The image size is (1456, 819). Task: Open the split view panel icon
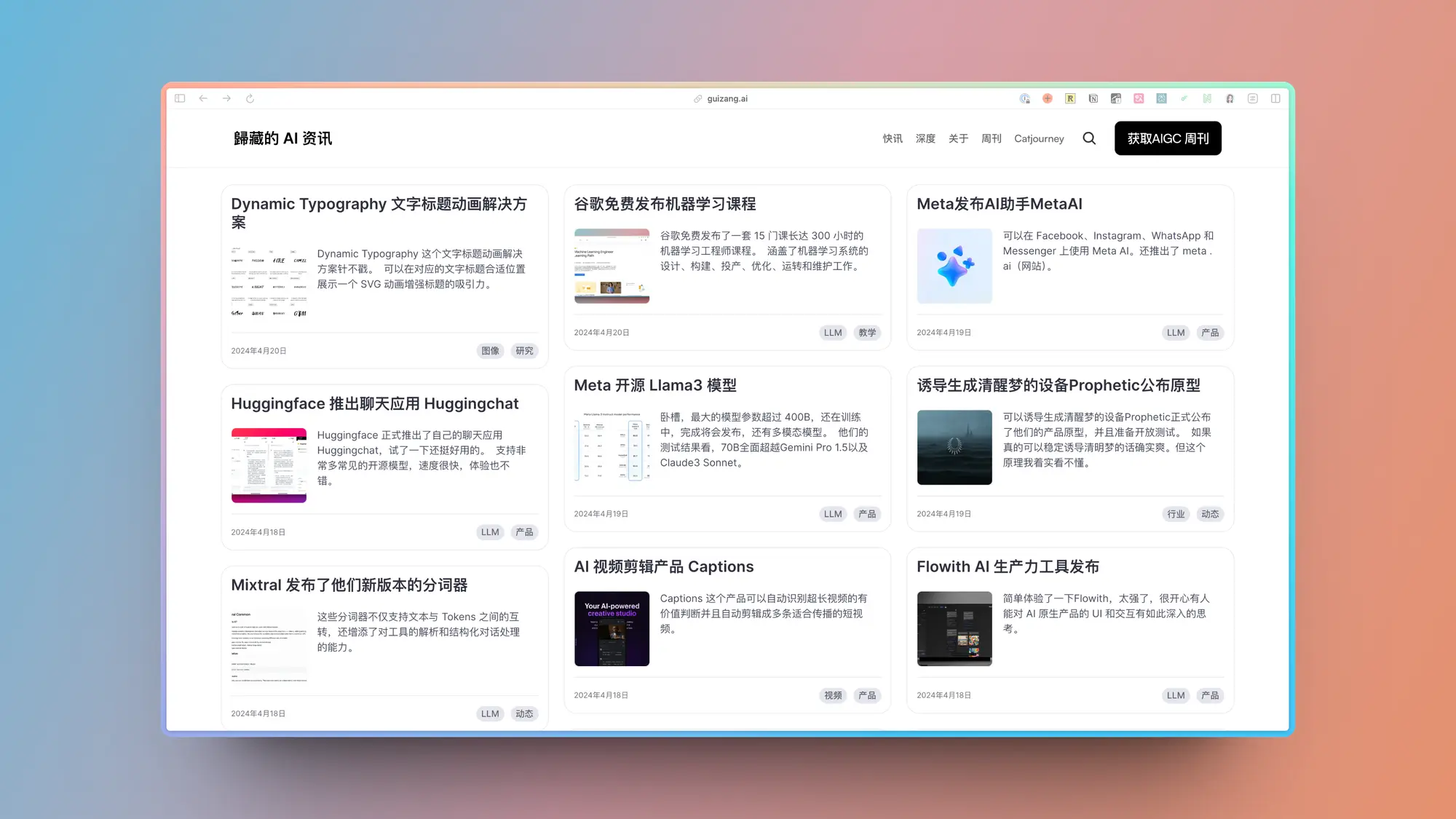coord(1275,98)
